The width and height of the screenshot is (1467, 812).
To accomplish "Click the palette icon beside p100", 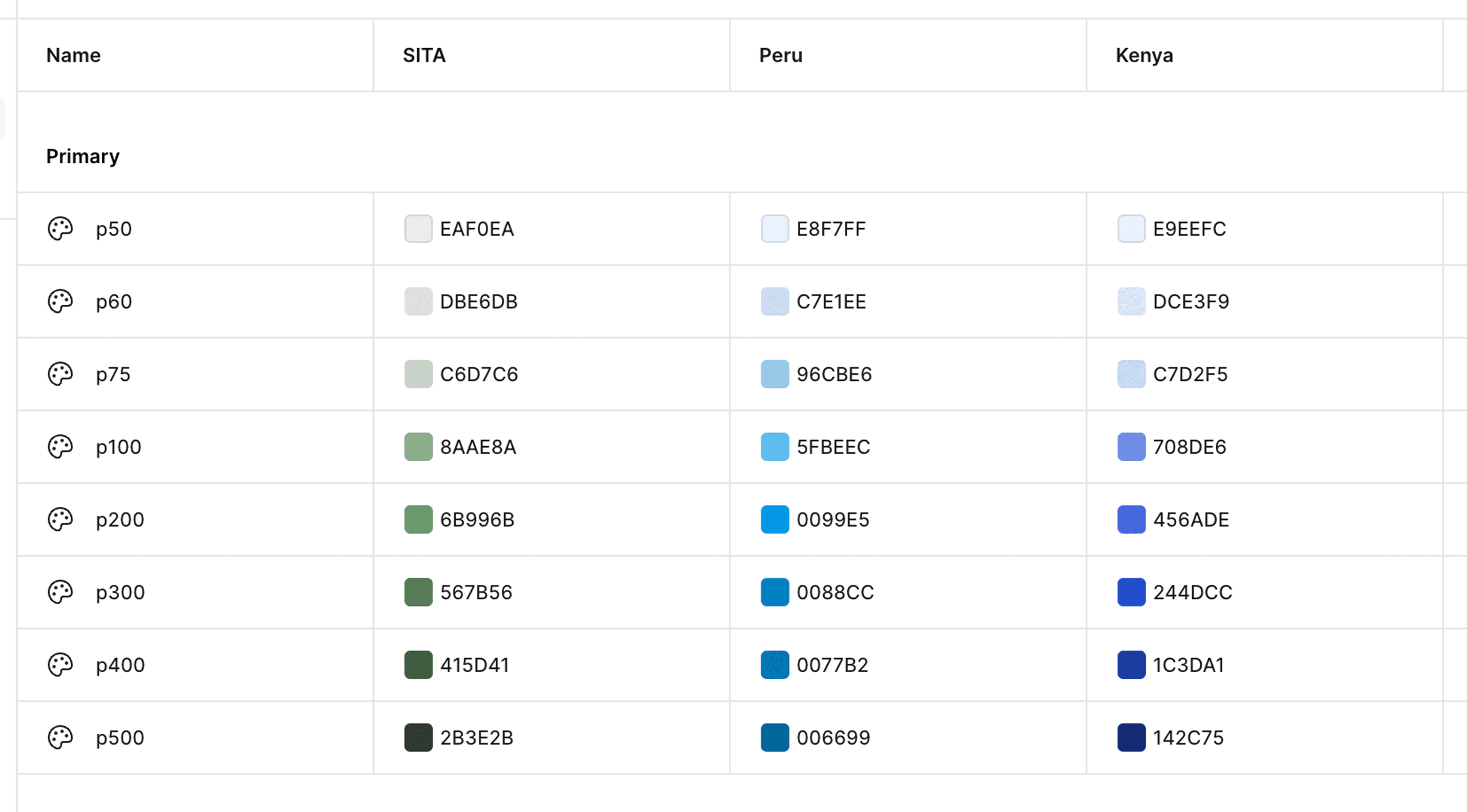I will tap(60, 447).
